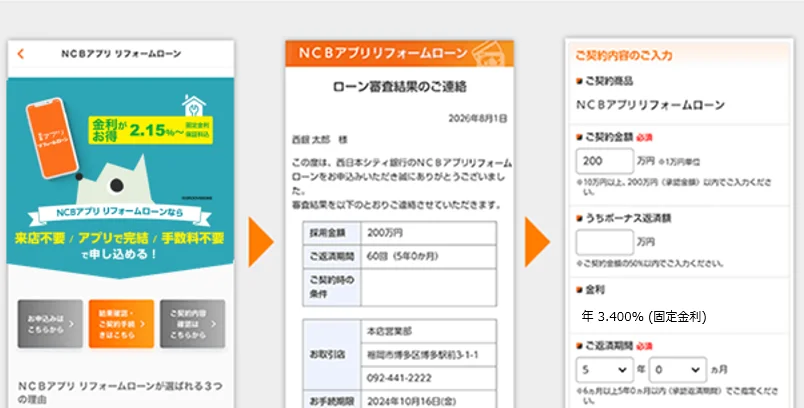Click table value 200万円
Image resolution: width=804 pixels, height=408 pixels.
[385, 233]
